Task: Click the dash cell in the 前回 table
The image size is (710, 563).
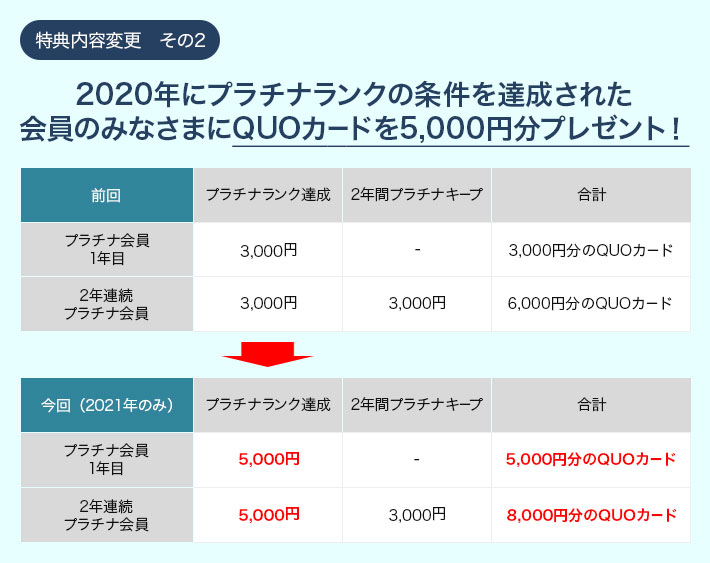Action: coord(417,250)
